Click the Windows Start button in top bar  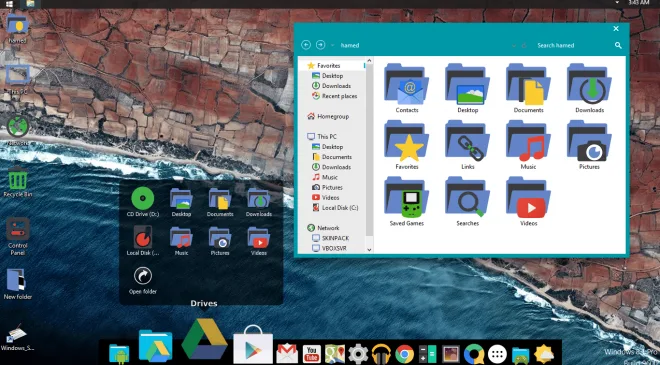(x=9, y=4)
